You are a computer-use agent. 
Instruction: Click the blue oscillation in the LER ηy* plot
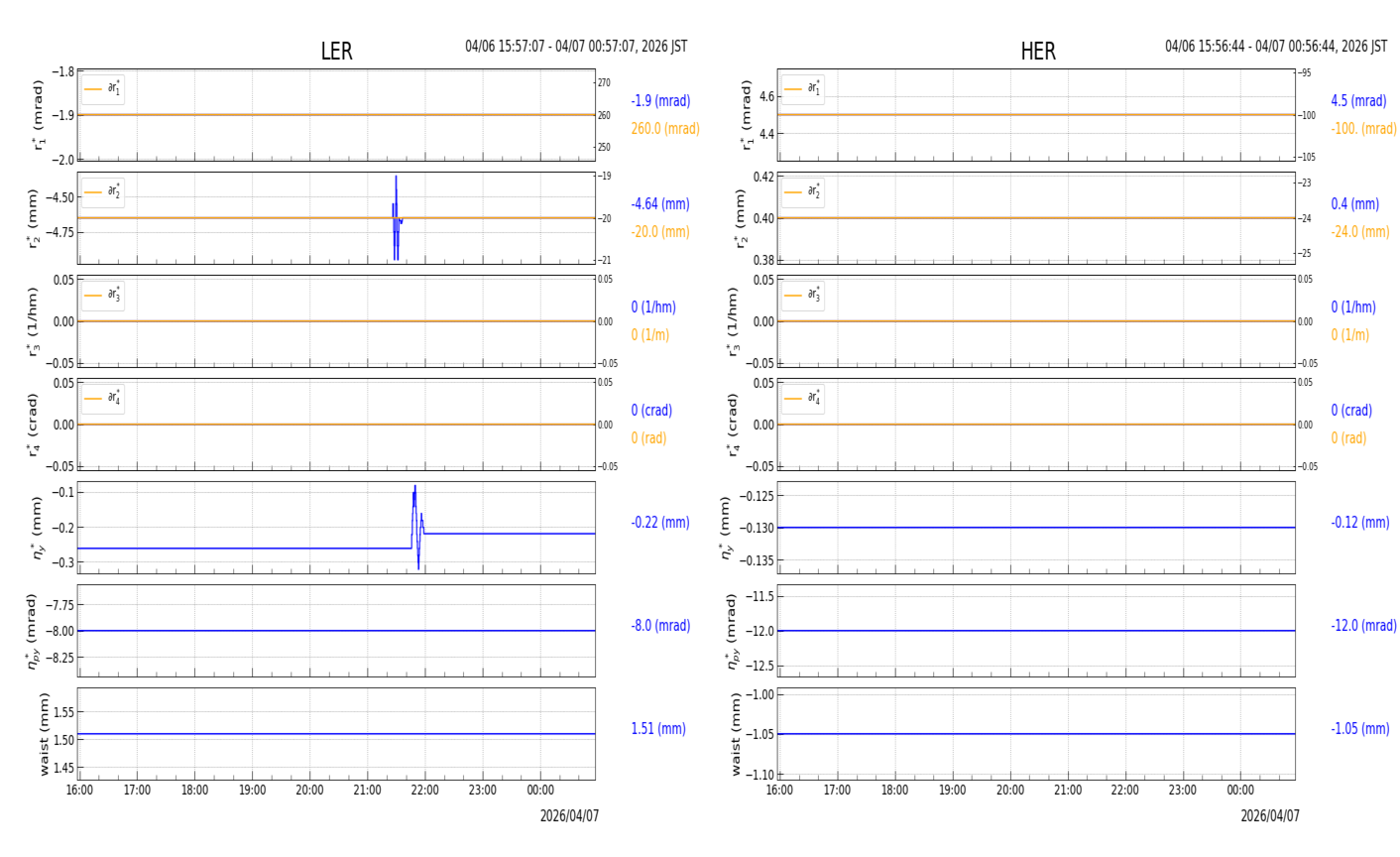point(416,527)
